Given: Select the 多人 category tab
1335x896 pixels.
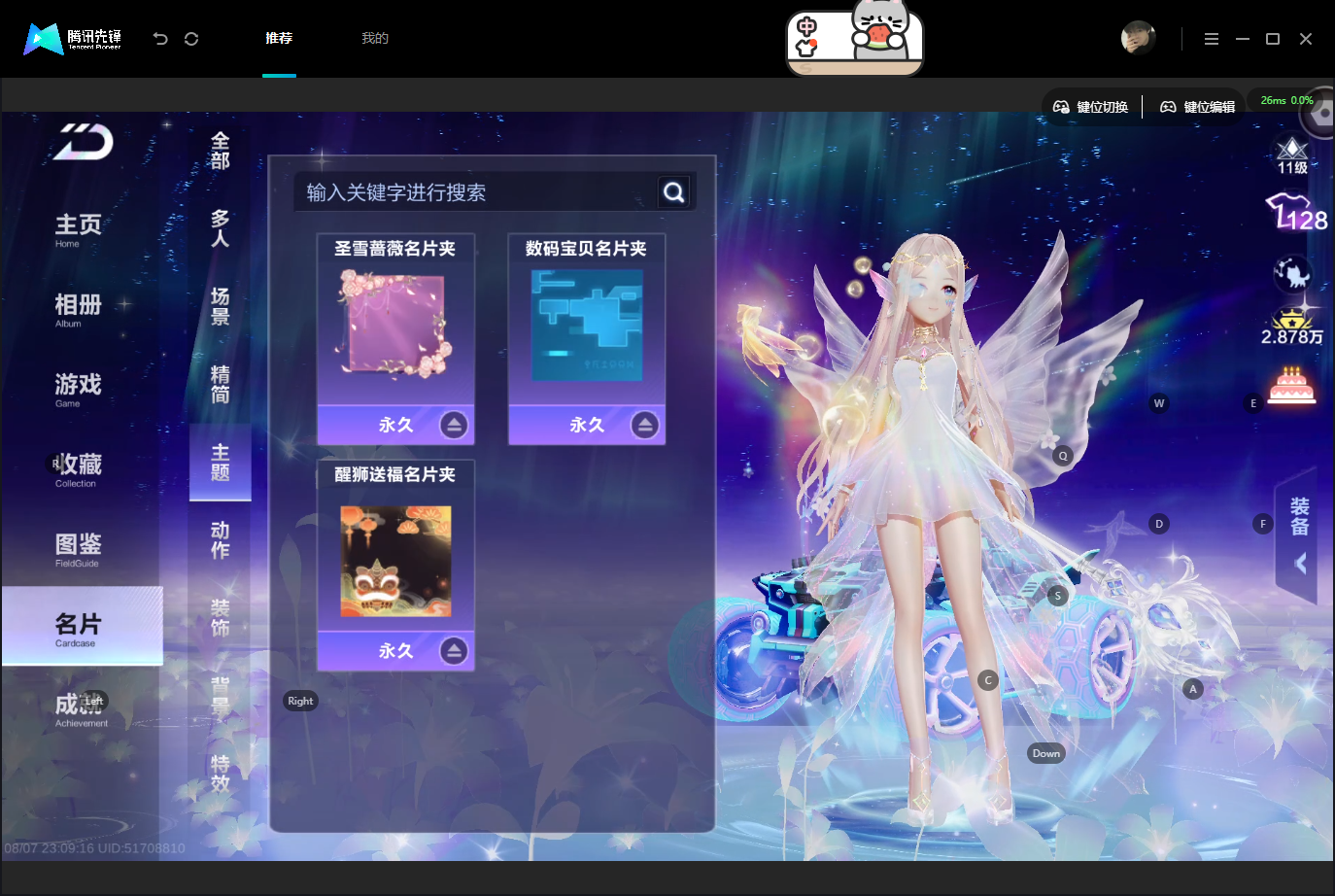Looking at the screenshot, I should [221, 228].
